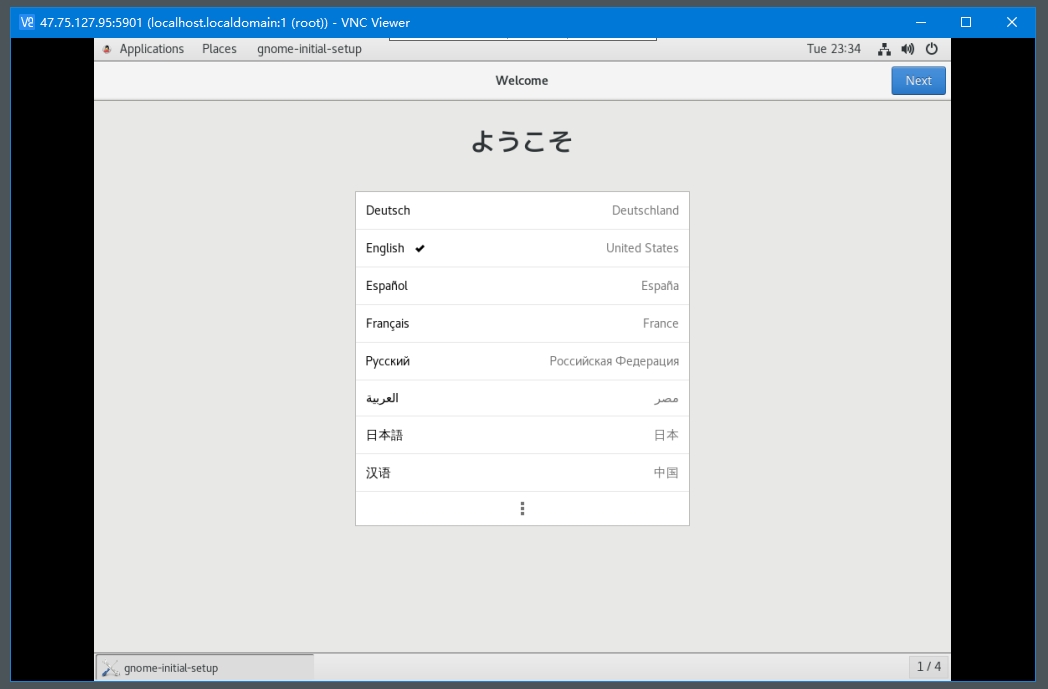Click the volume speaker icon
The image size is (1048, 689).
coord(907,49)
